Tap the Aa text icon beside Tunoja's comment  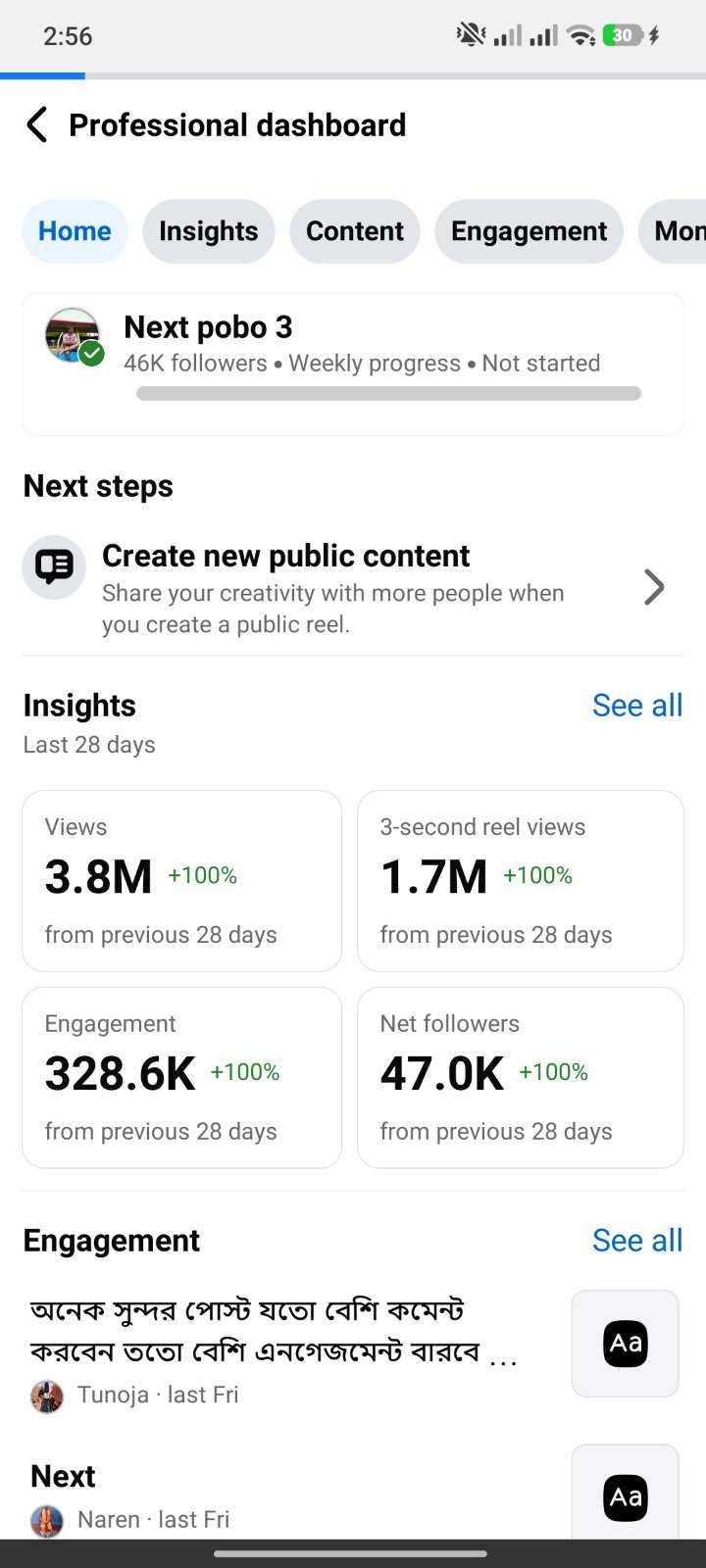click(626, 1343)
